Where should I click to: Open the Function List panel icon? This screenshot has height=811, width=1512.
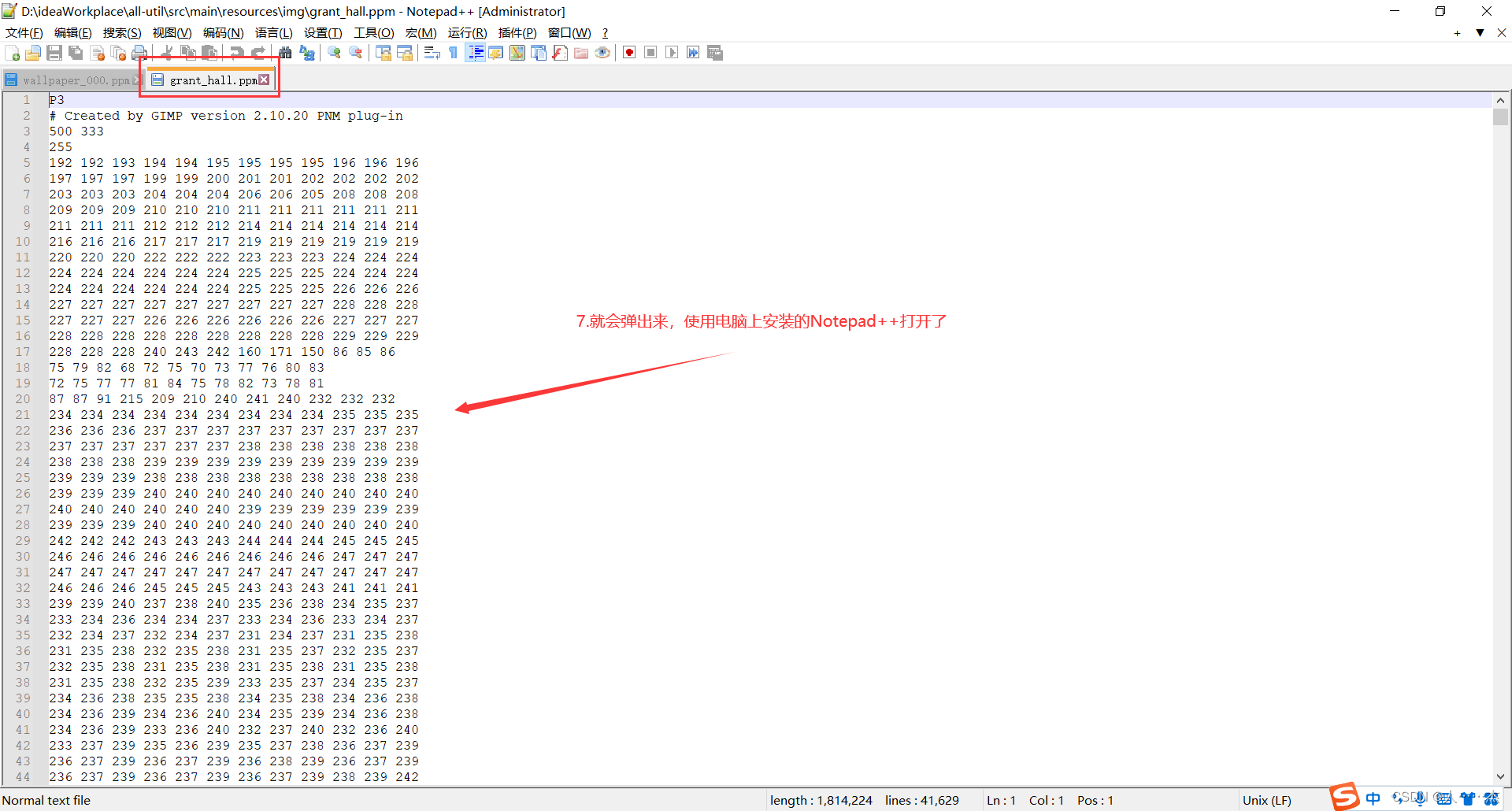pyautogui.click(x=560, y=53)
